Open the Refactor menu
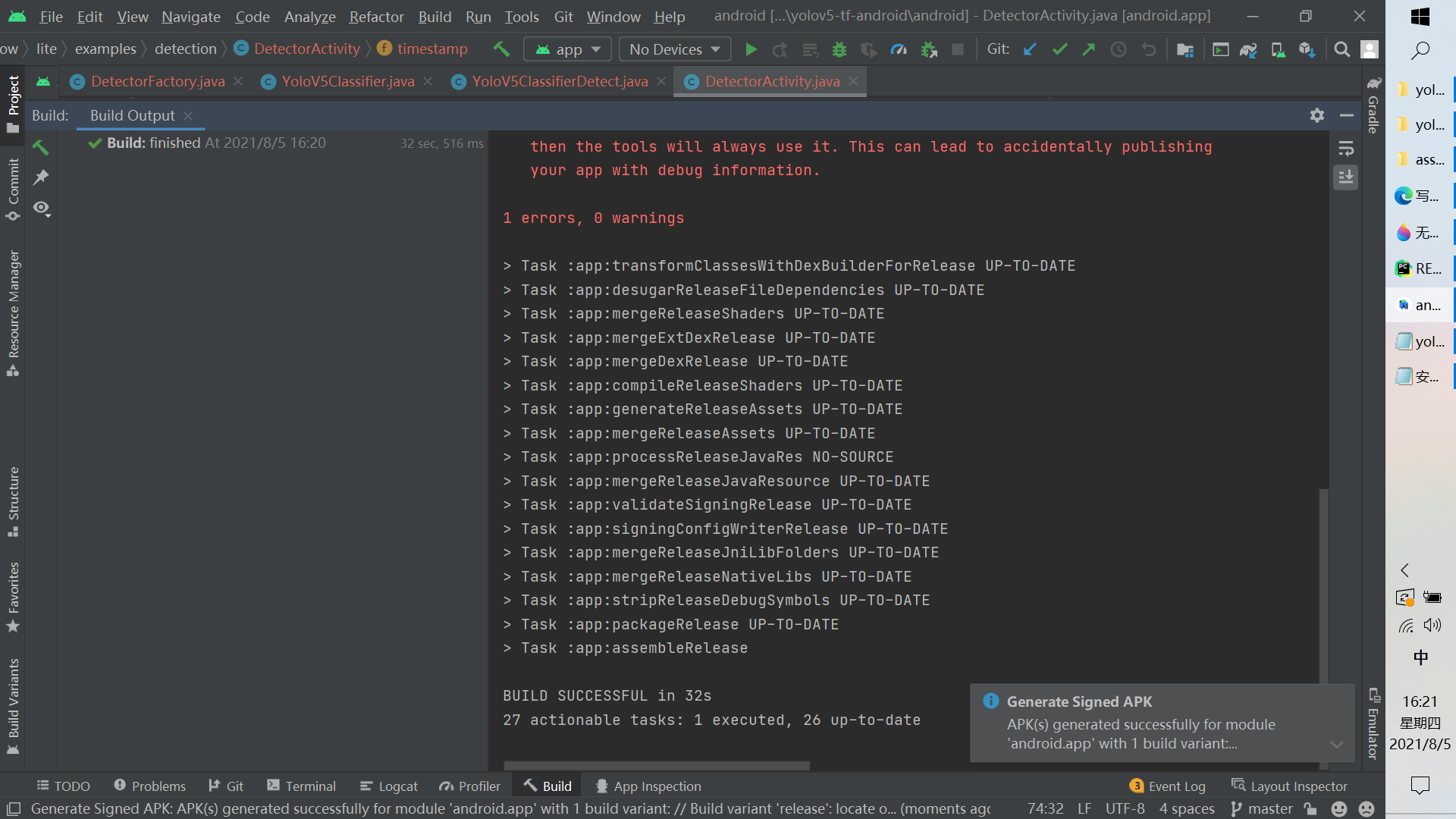This screenshot has height=819, width=1456. [x=376, y=16]
